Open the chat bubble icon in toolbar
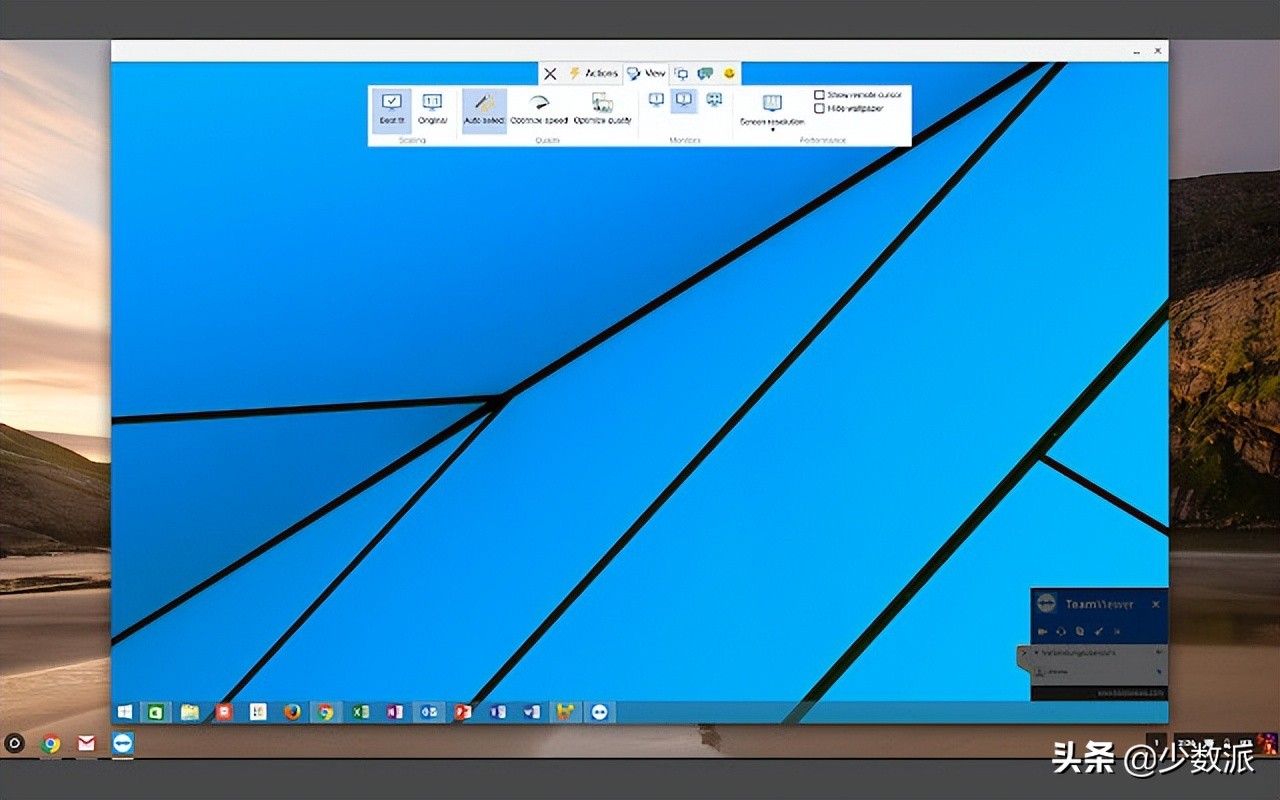 [x=705, y=73]
